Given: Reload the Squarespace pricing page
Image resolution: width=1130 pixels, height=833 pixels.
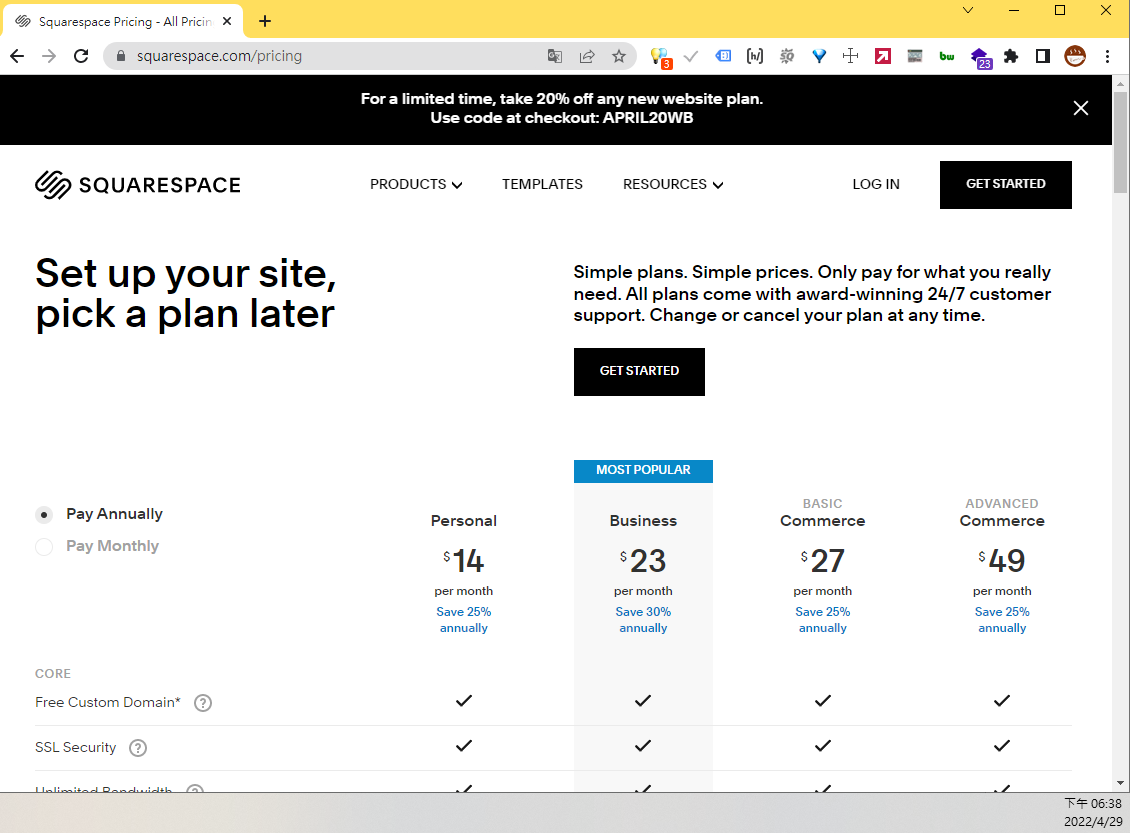Looking at the screenshot, I should click(x=81, y=56).
